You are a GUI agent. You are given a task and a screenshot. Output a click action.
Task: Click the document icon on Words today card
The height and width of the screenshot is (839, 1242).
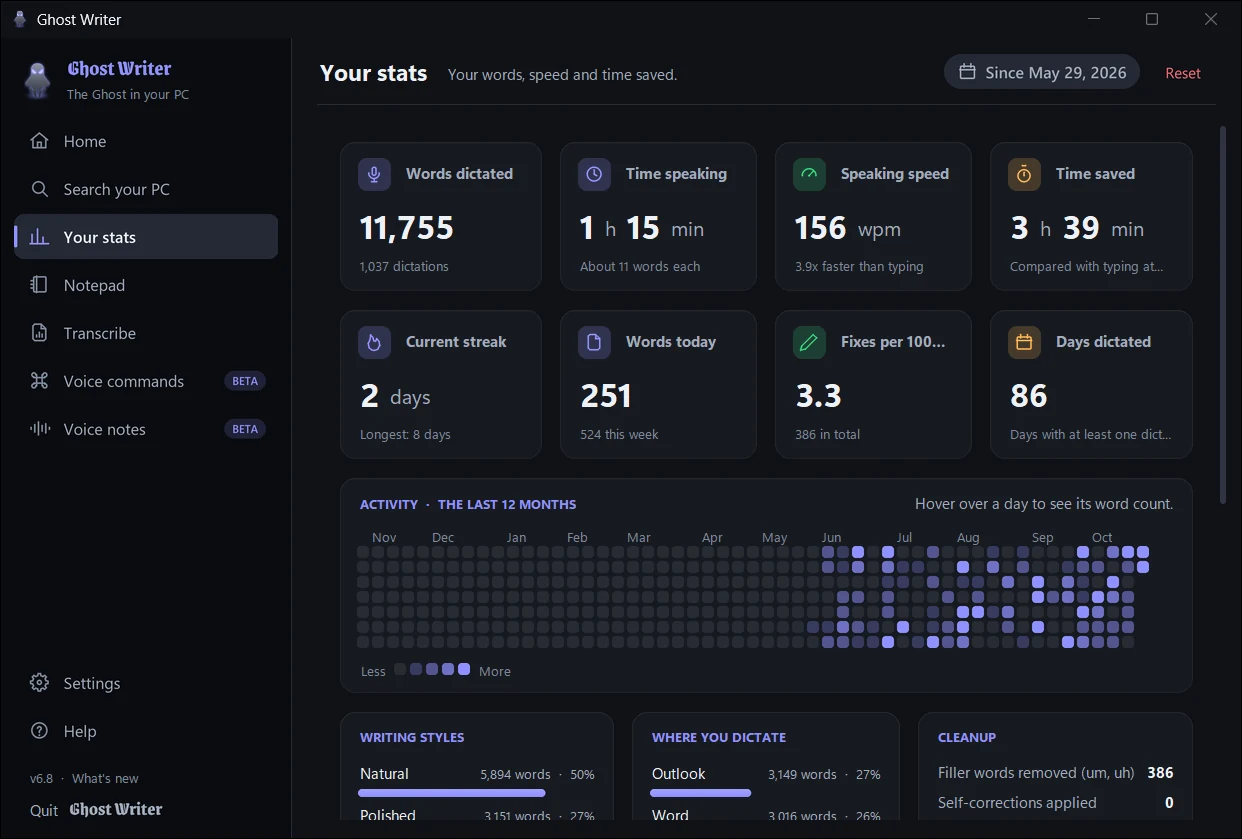pyautogui.click(x=594, y=342)
